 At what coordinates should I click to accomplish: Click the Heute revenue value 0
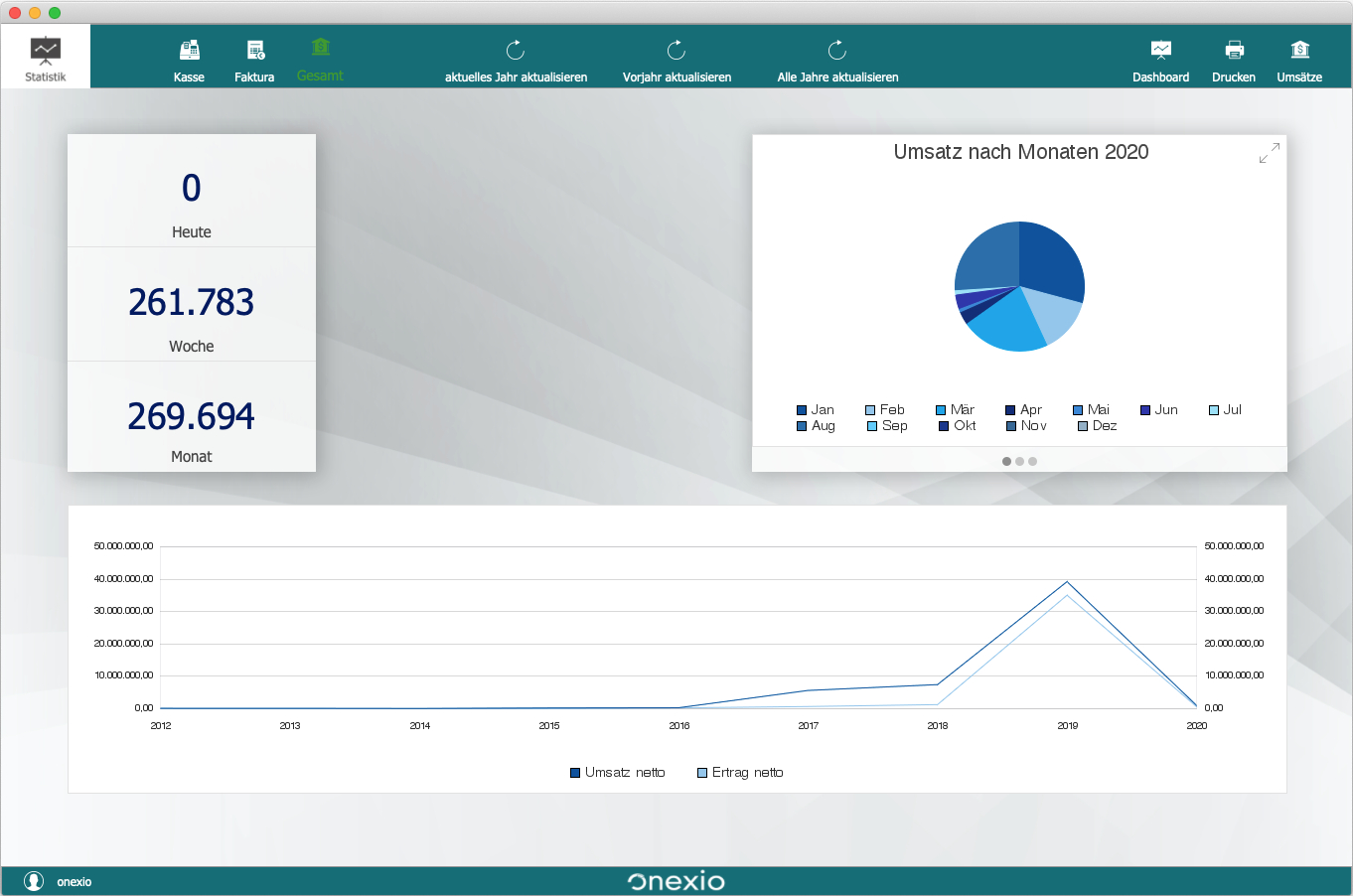192,188
